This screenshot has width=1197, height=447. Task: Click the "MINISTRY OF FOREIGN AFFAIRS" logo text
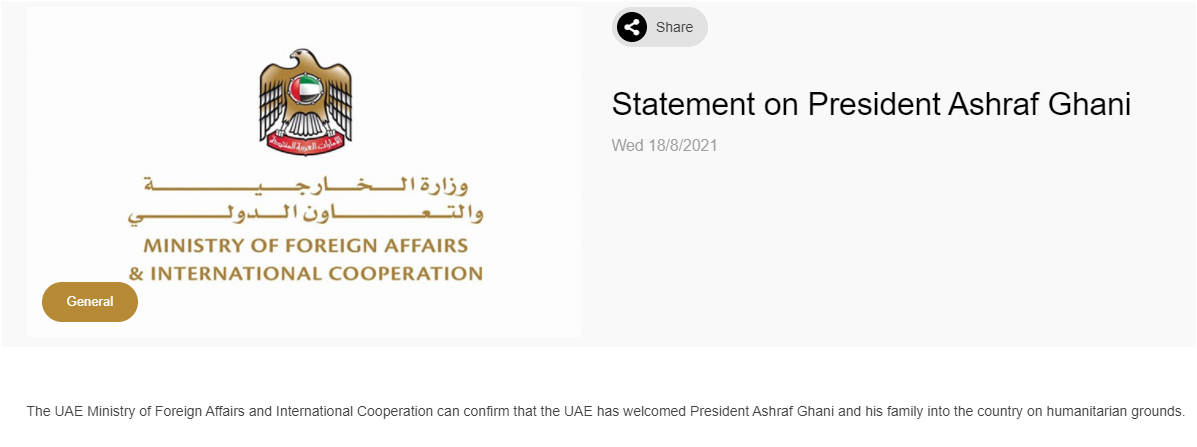coord(306,245)
